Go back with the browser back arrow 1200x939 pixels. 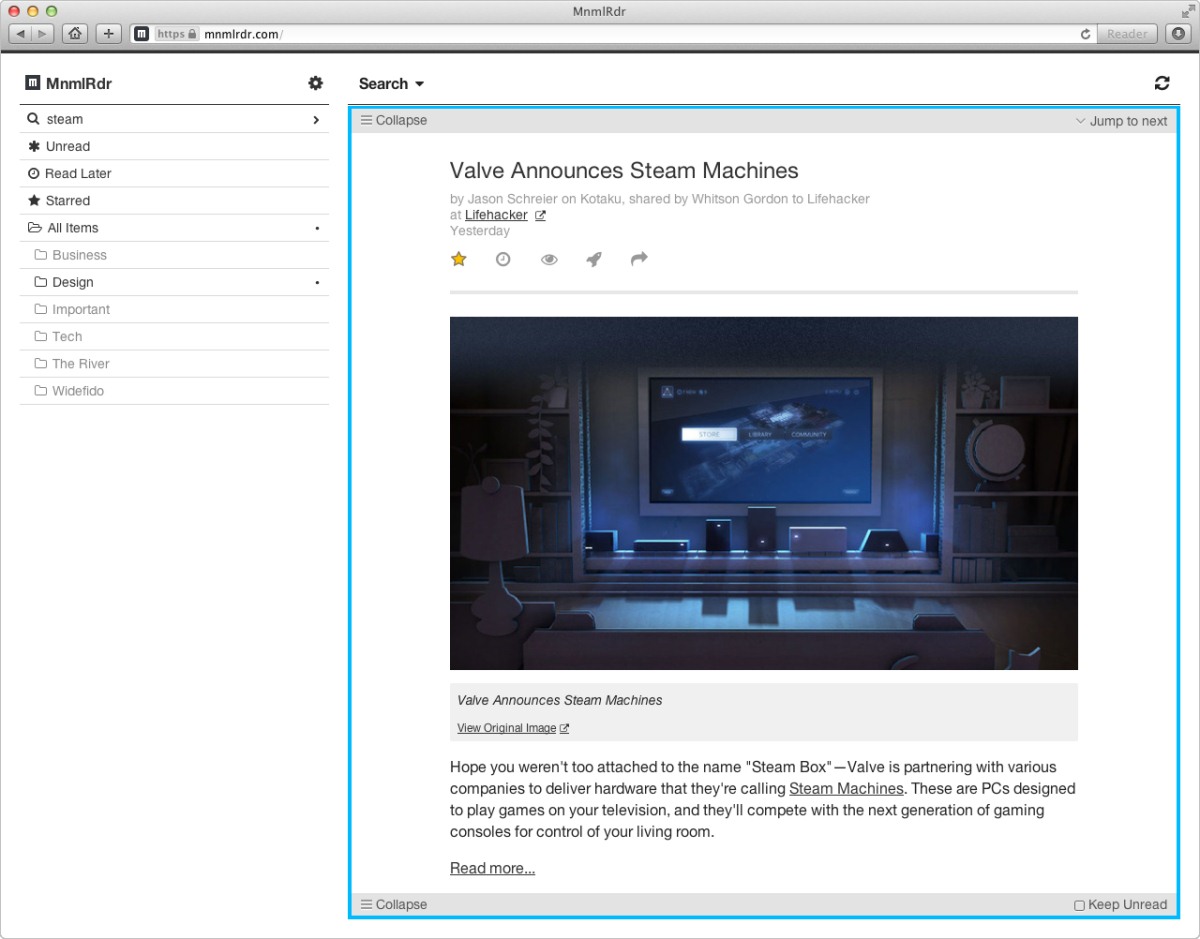[20, 34]
